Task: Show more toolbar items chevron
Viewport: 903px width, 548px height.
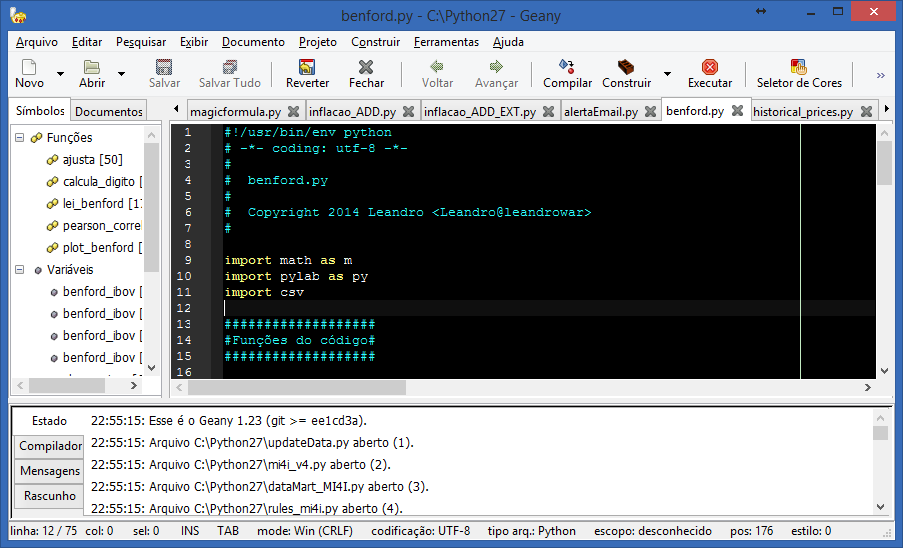Action: [x=881, y=75]
